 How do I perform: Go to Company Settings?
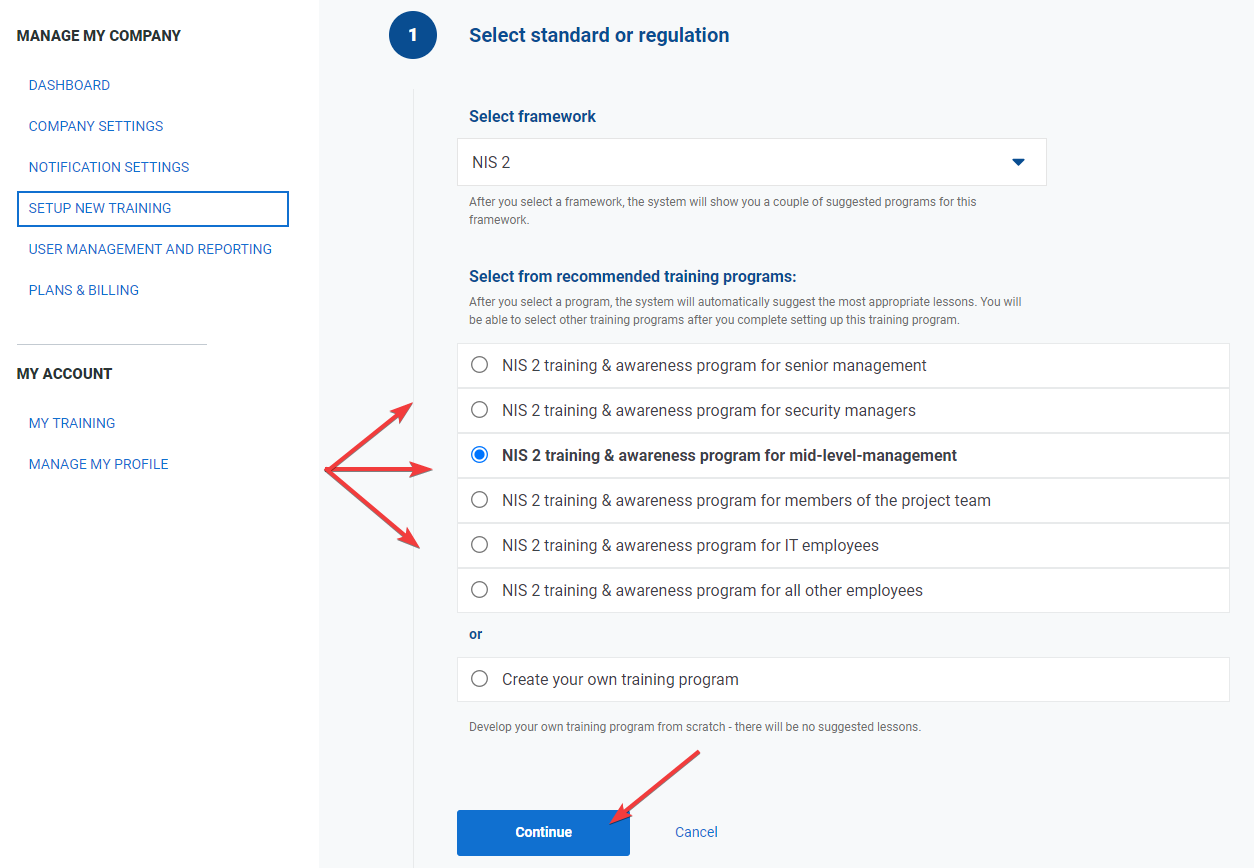tap(96, 126)
